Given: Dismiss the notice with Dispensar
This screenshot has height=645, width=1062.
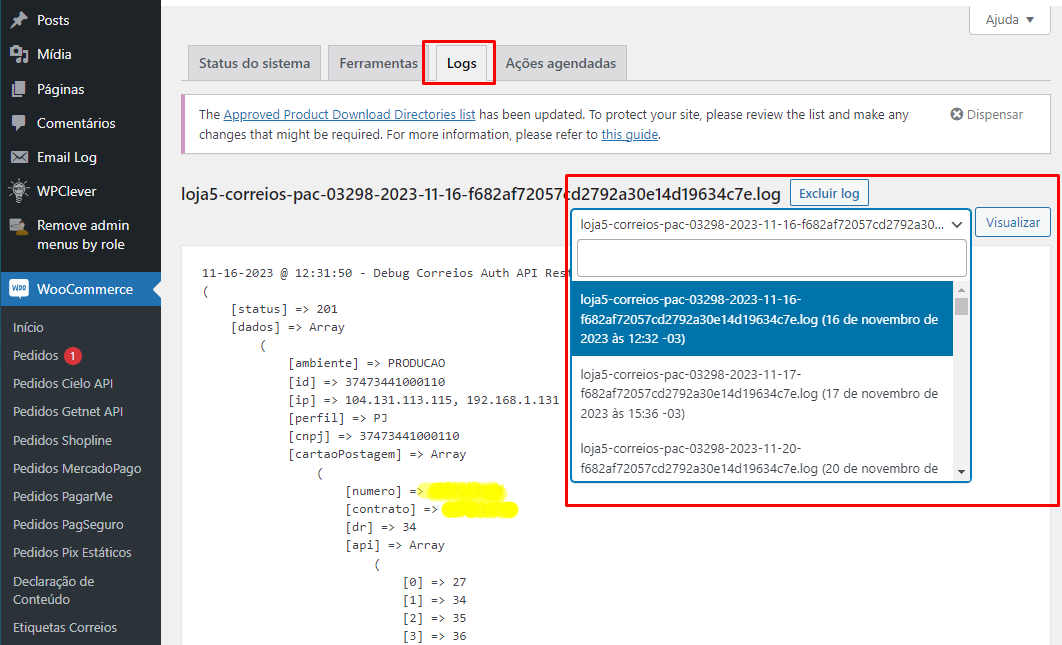Looking at the screenshot, I should coord(987,115).
